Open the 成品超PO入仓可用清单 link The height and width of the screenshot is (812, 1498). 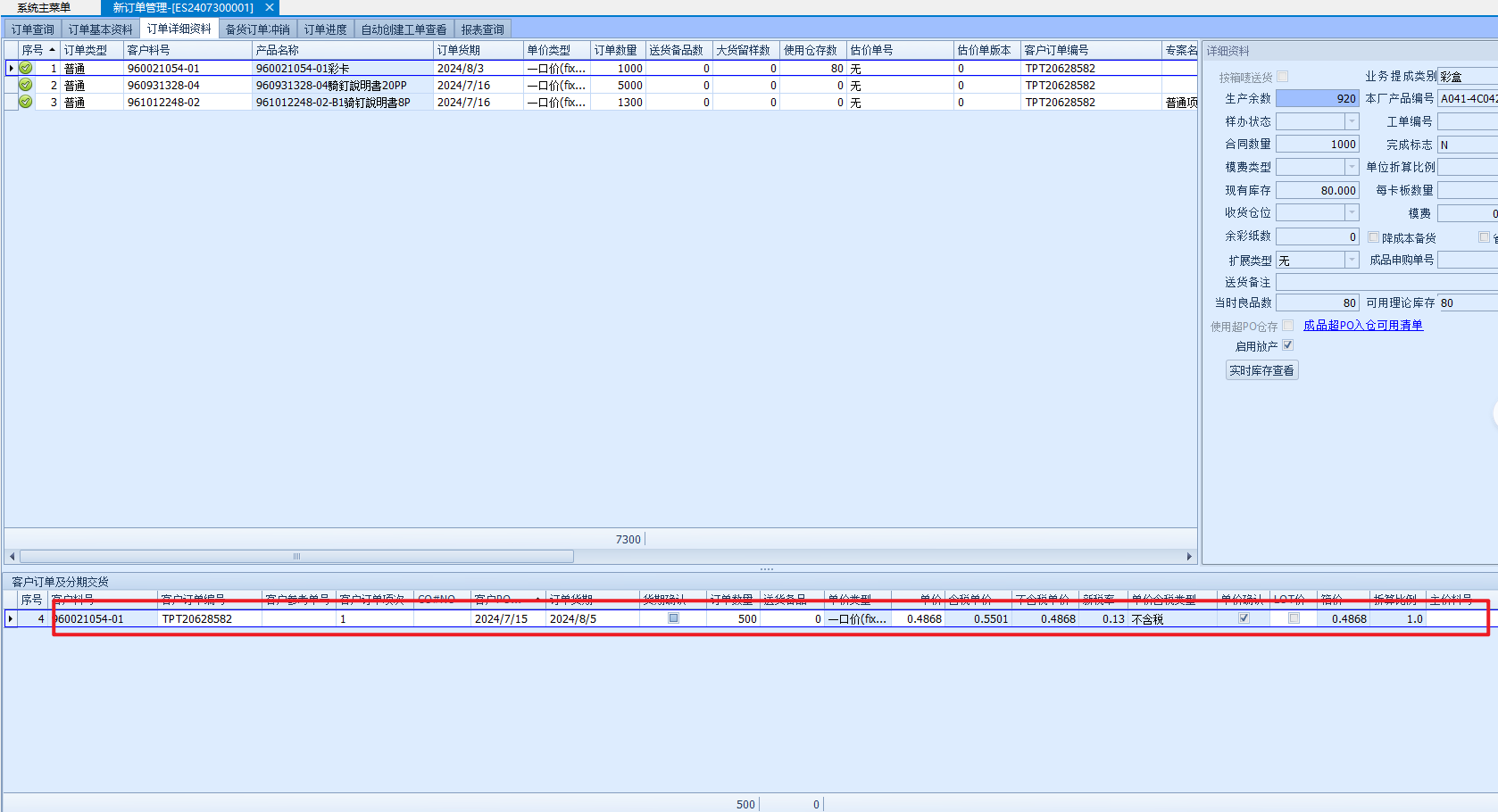(x=1363, y=325)
